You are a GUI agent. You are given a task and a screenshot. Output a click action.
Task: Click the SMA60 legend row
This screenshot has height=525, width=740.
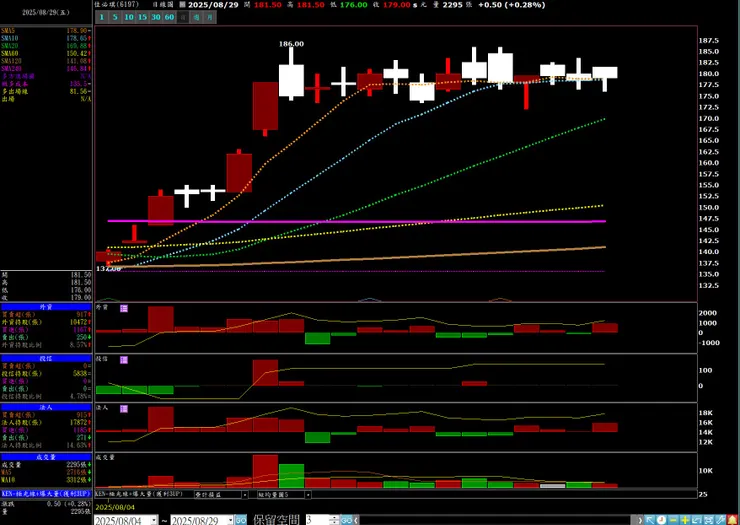click(x=46, y=53)
